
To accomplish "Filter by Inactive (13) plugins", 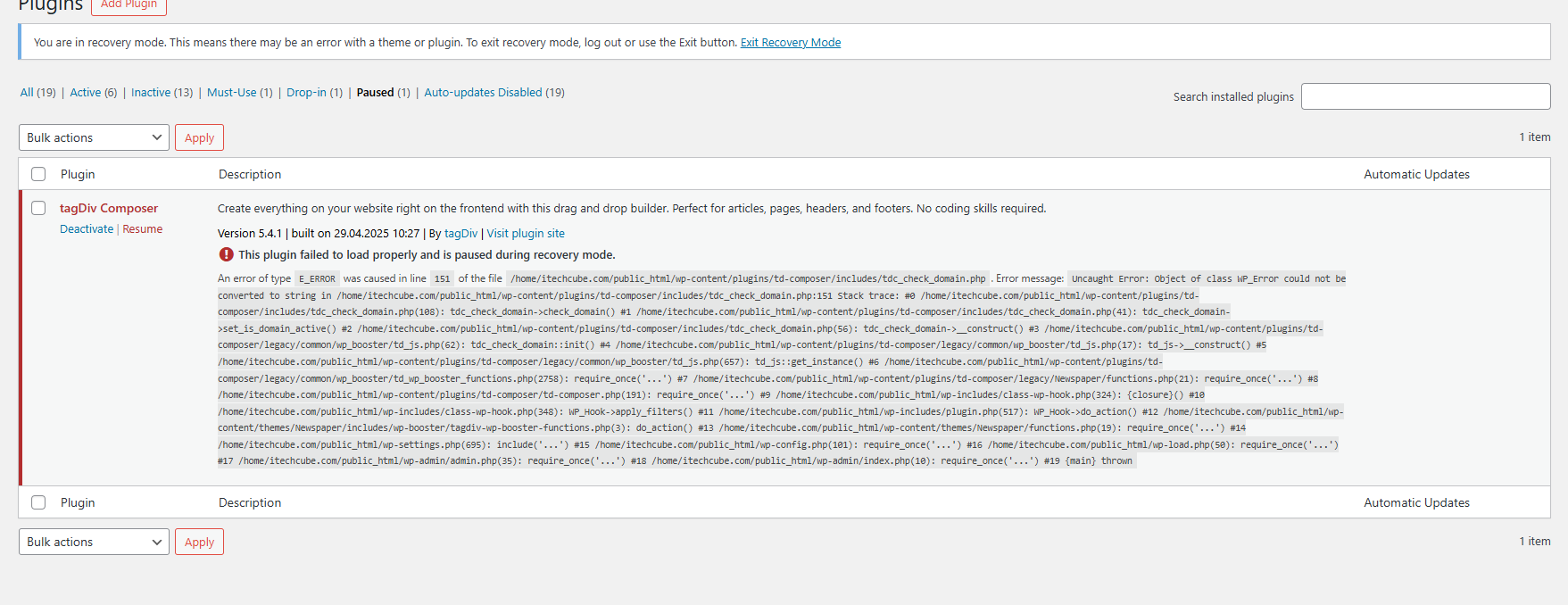I will 162,92.
